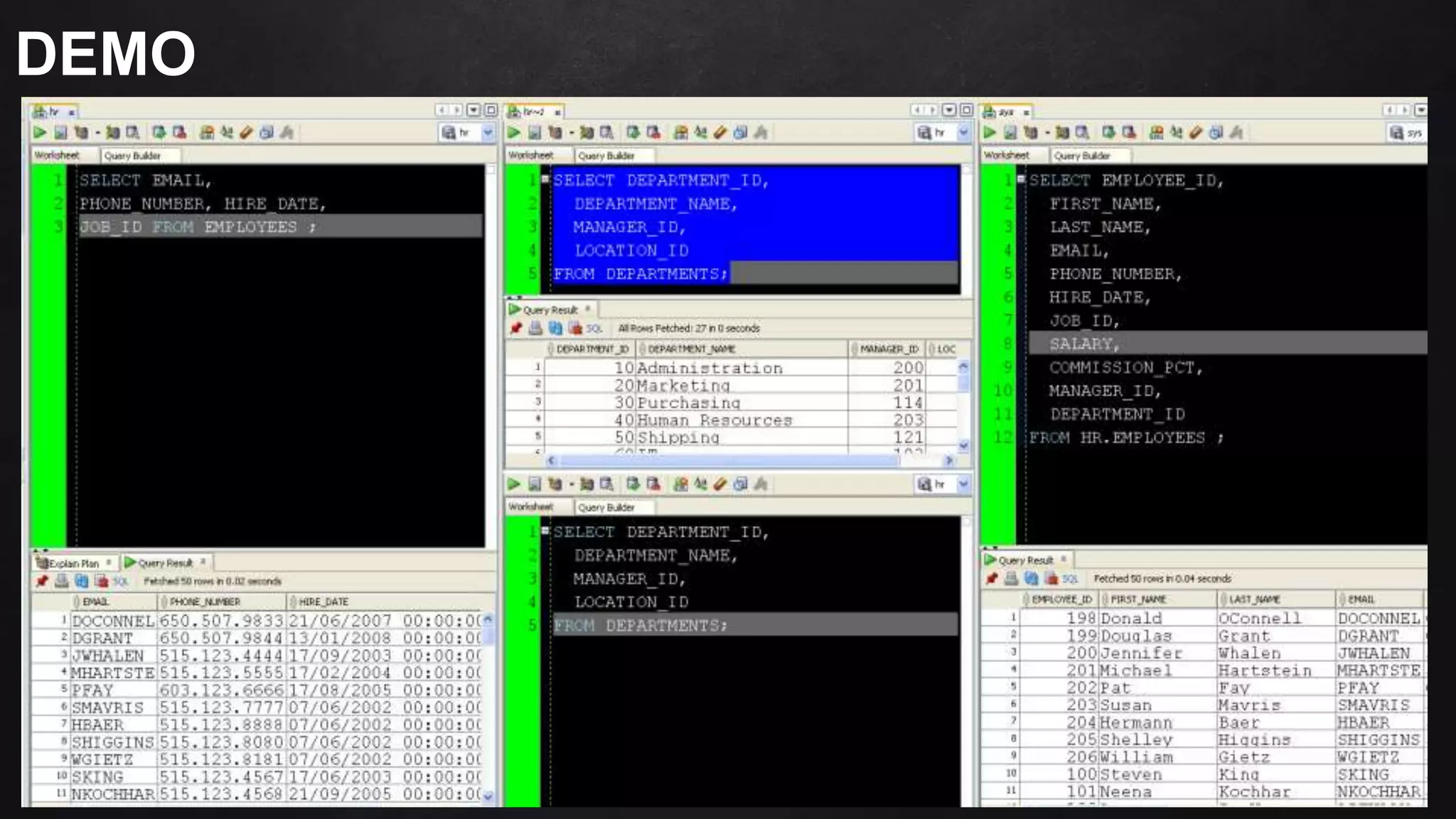Screen dimensions: 1456x819
Task: Click Run Script icon in hr~2 top toolbar
Action: (x=534, y=132)
